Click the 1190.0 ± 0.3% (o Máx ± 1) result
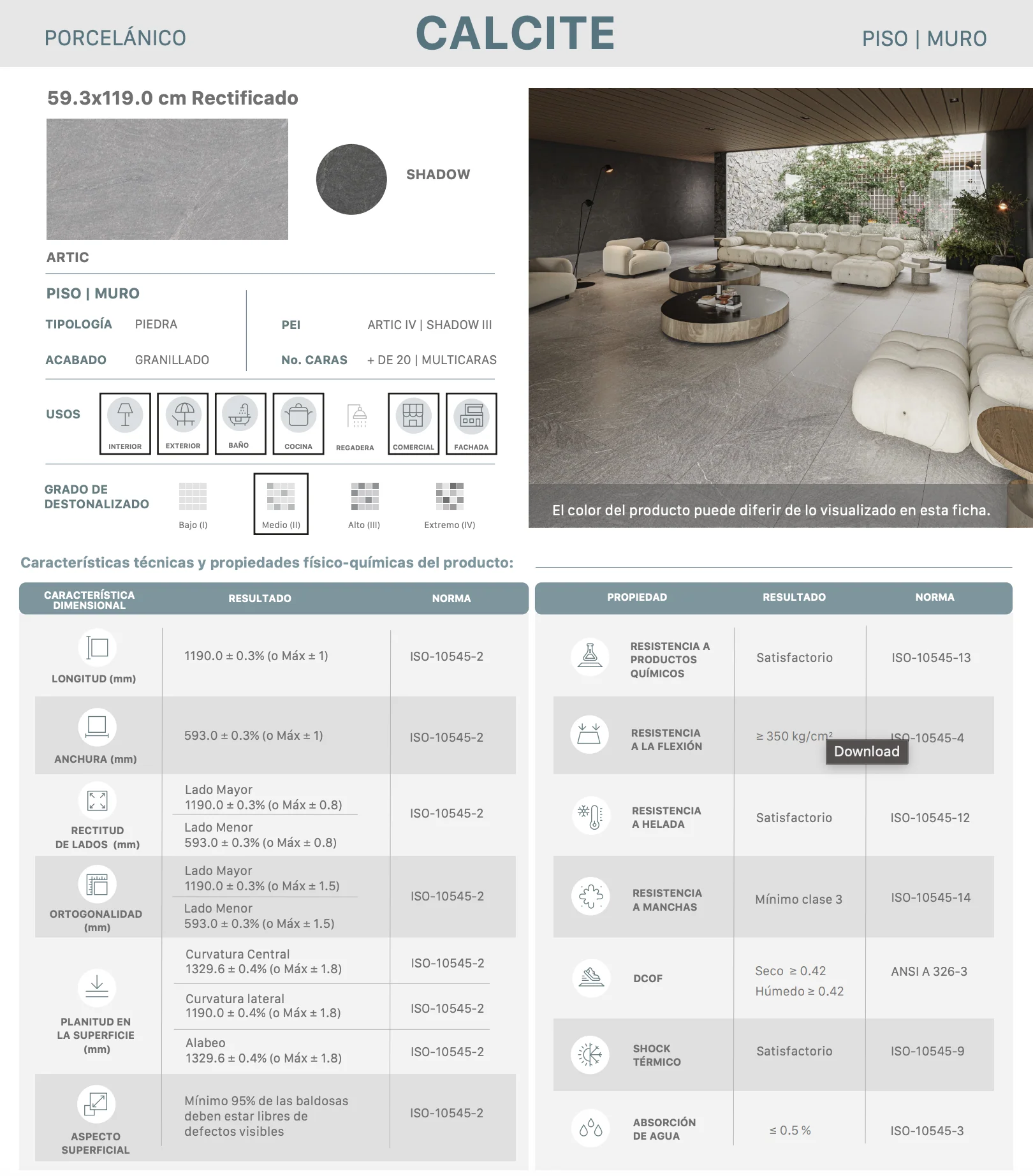The height and width of the screenshot is (1176, 1033). (x=256, y=656)
